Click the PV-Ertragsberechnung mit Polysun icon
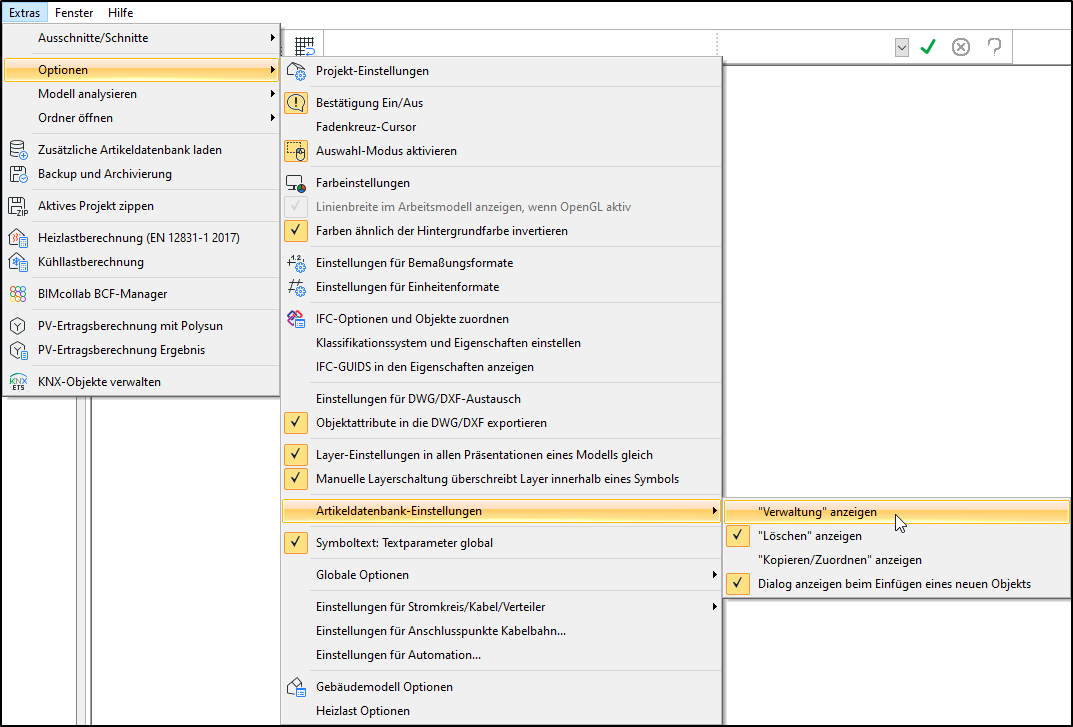 [18, 326]
